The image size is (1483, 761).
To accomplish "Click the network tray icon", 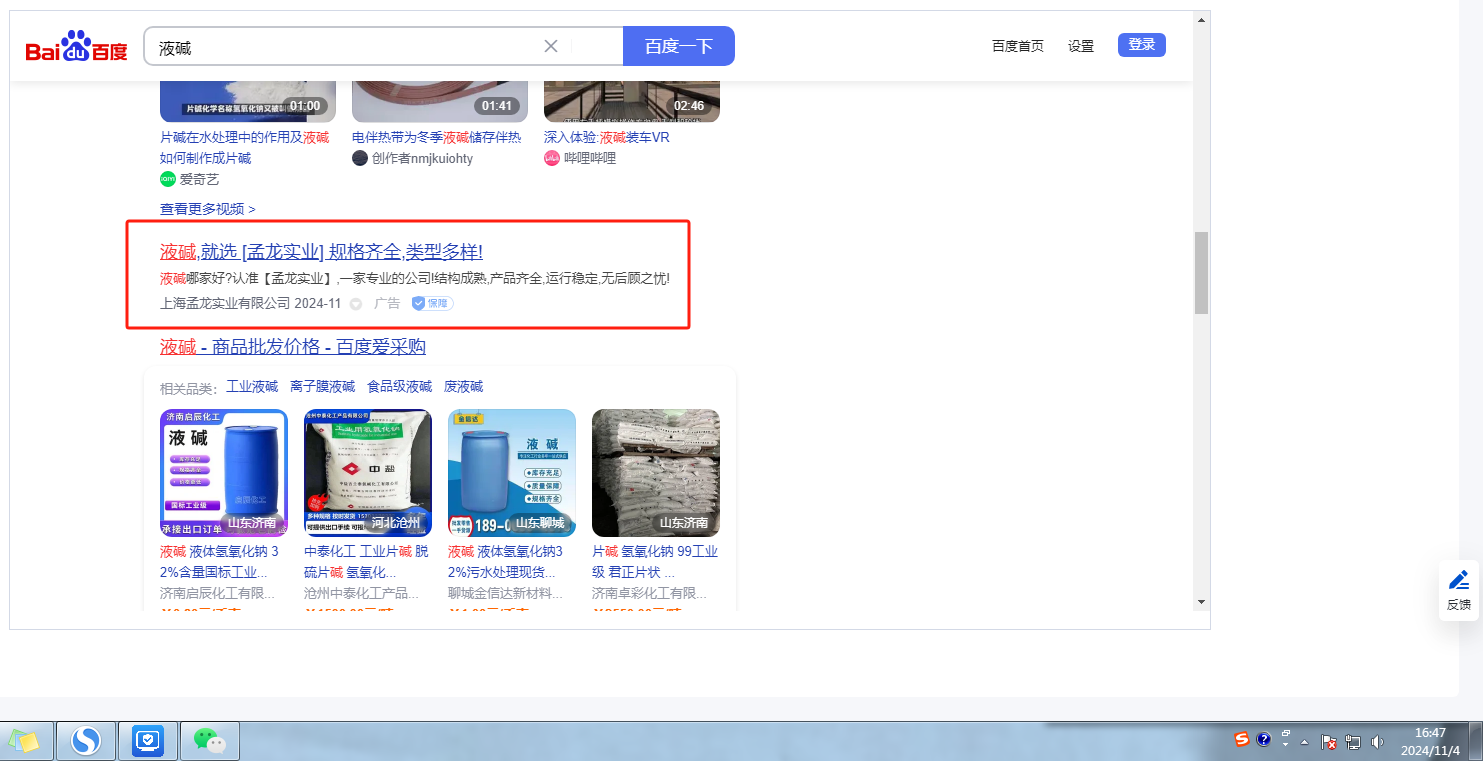I will (x=1353, y=742).
